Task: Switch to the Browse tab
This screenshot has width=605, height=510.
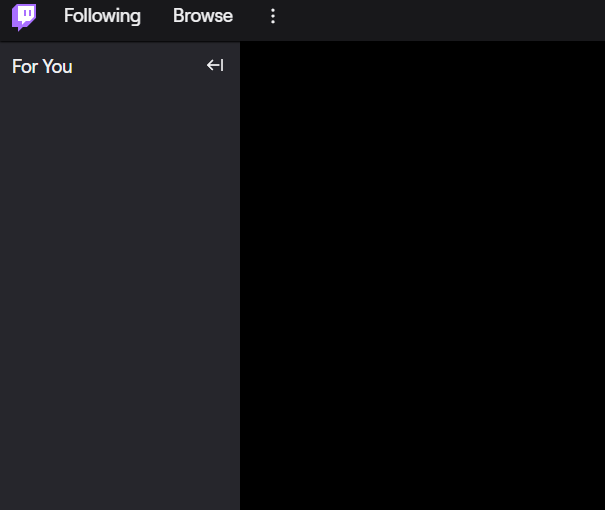Action: click(x=203, y=16)
